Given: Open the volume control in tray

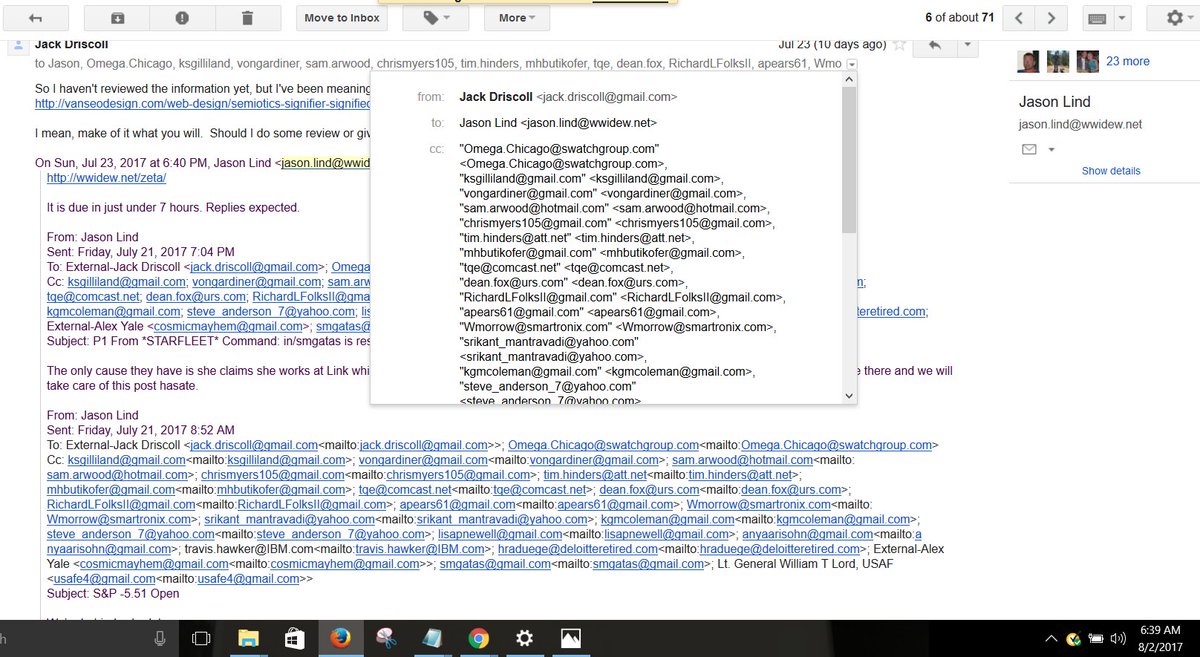Looking at the screenshot, I should tap(1119, 638).
